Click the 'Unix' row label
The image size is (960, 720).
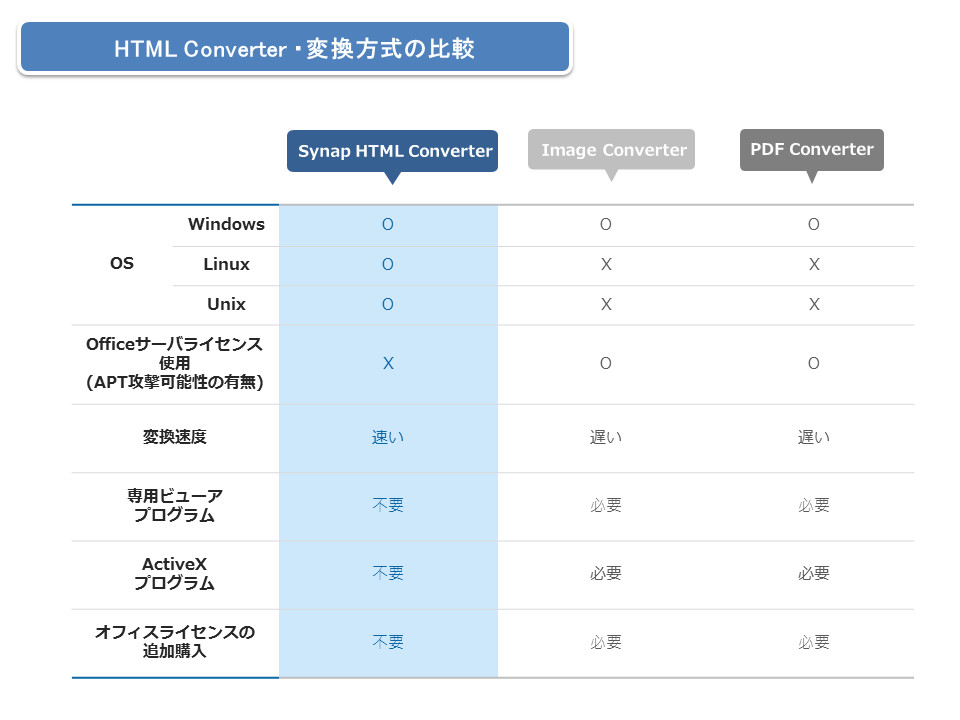click(227, 304)
